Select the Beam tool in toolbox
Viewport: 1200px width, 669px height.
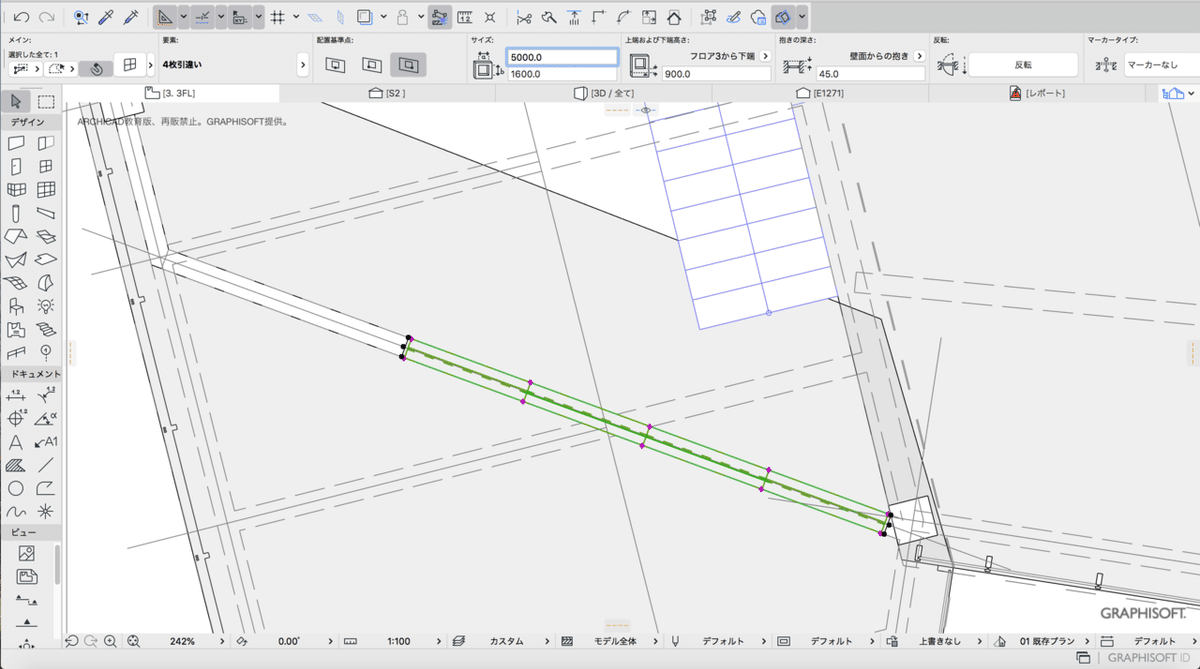pos(45,213)
